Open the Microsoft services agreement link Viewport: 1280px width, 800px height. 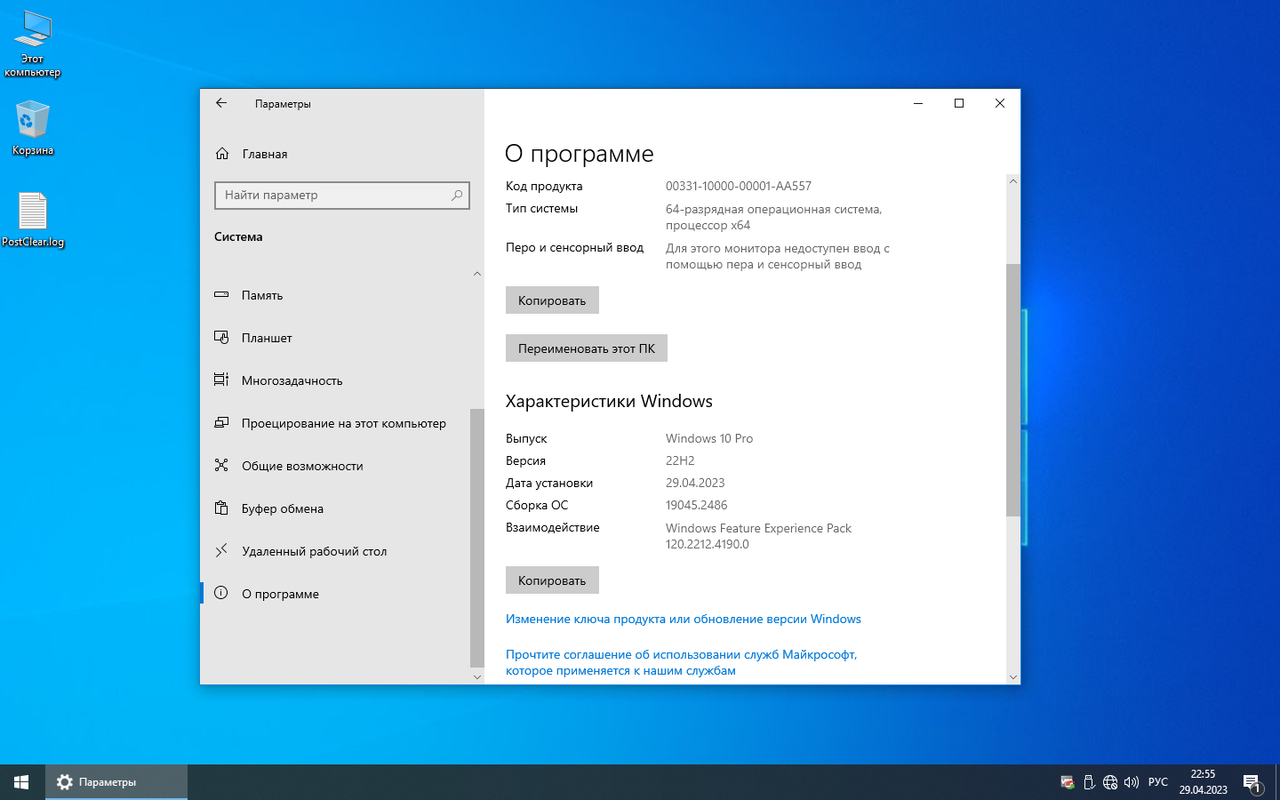681,662
